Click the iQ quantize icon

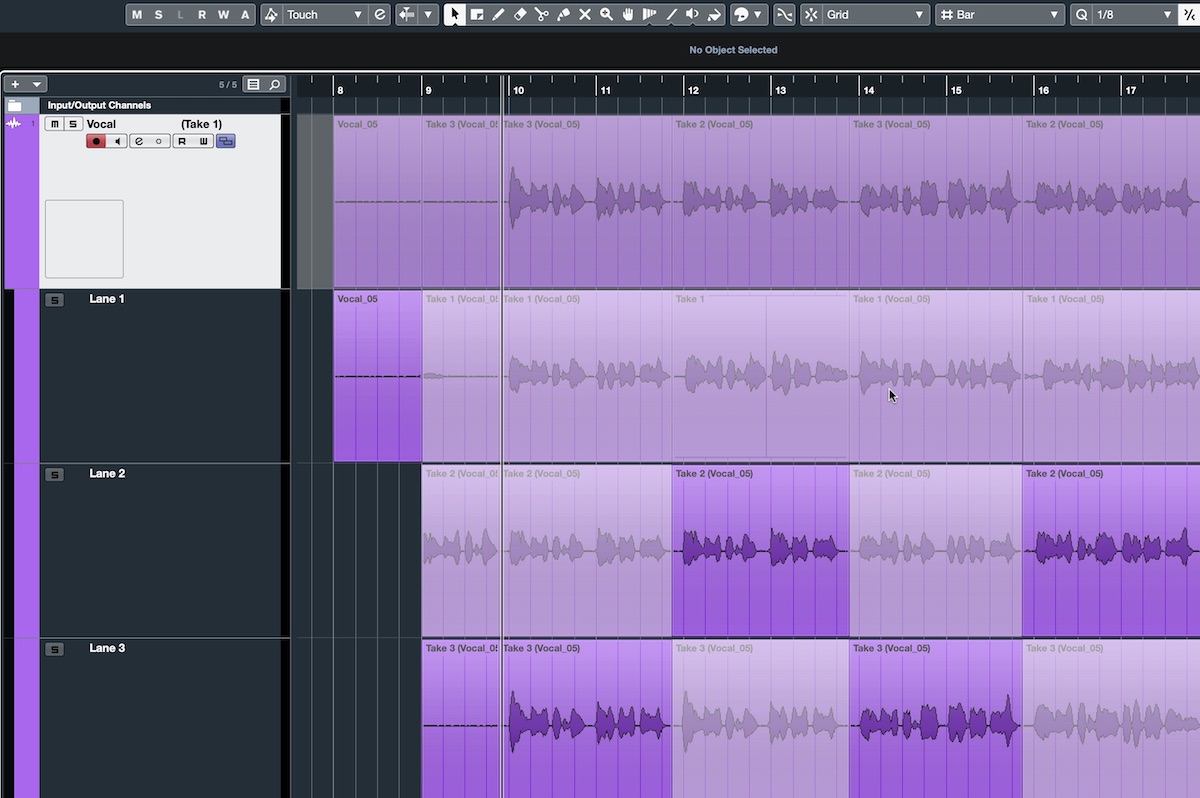pyautogui.click(x=1190, y=15)
